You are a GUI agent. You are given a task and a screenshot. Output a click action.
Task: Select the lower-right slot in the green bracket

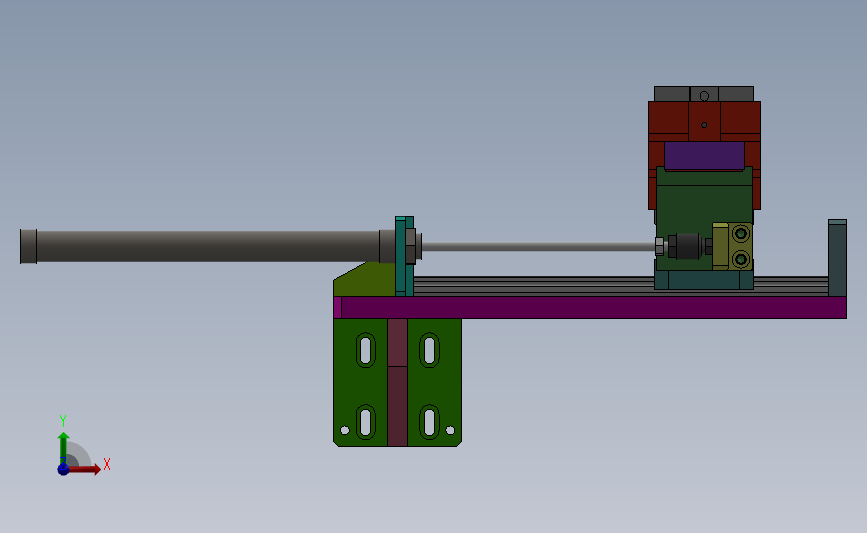430,422
